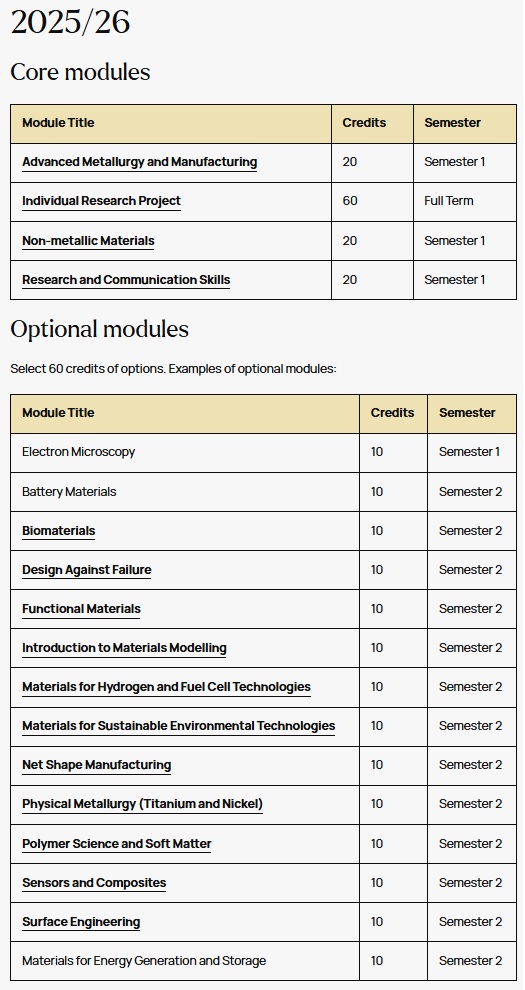Click the Surface Engineering module link
Viewport: 525px width, 990px height.
coord(81,922)
